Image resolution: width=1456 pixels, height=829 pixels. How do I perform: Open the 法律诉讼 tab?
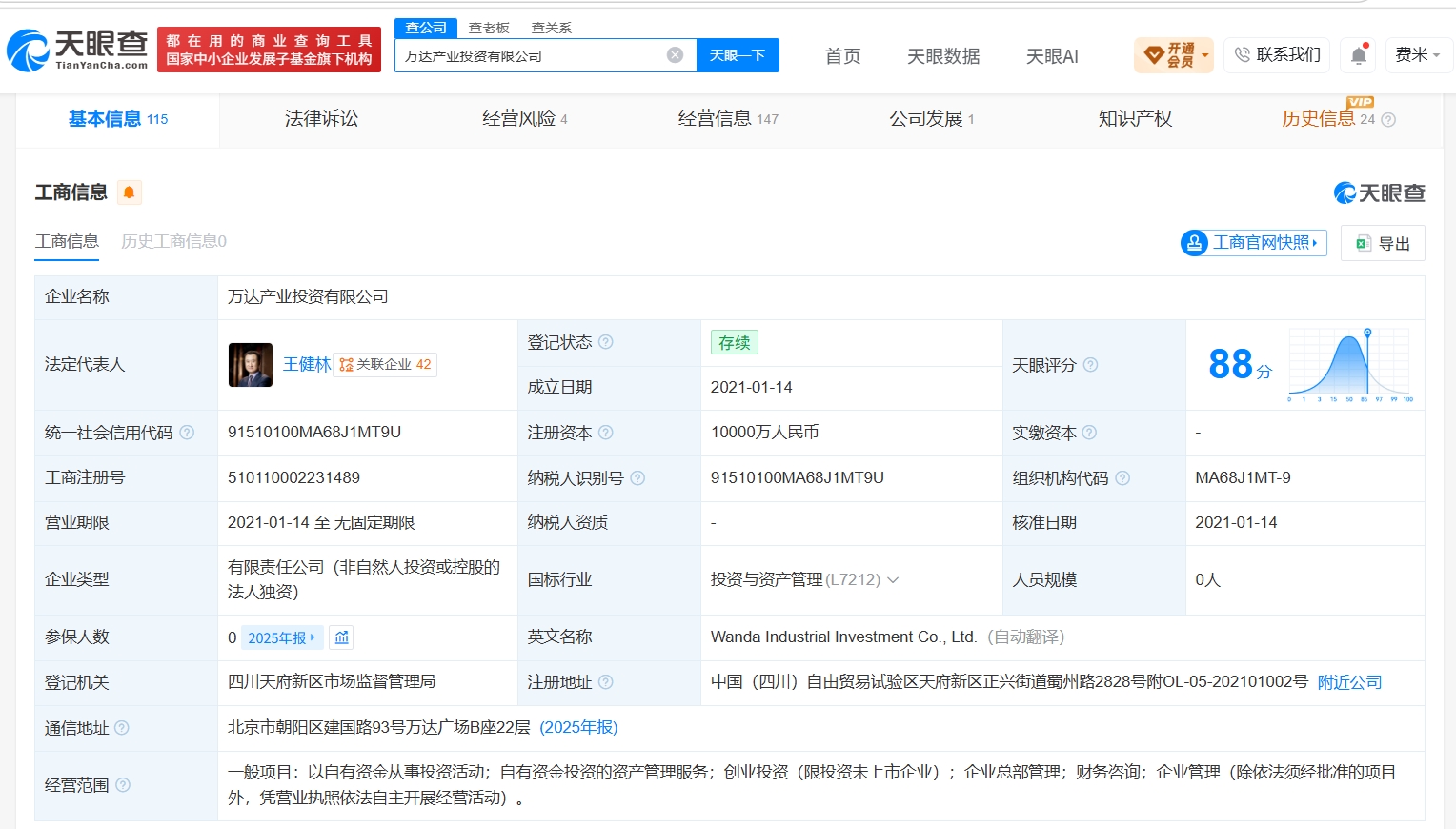coord(322,119)
